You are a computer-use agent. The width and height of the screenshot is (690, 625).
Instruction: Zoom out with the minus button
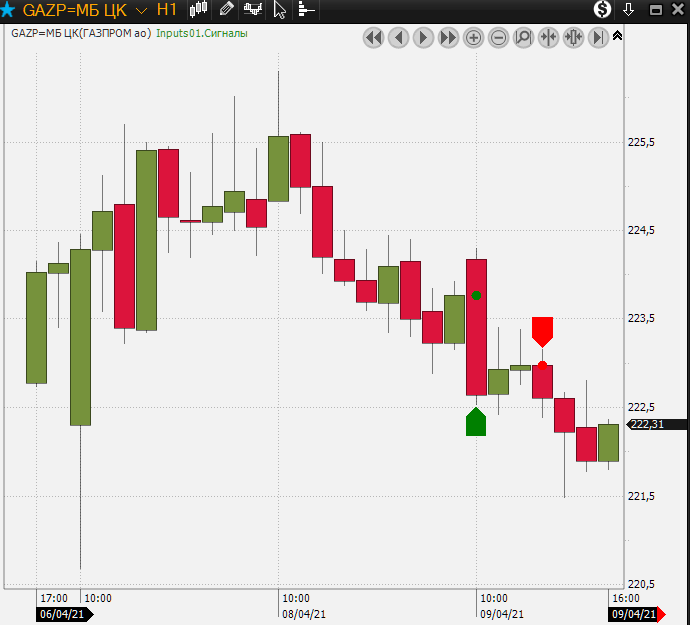[498, 38]
